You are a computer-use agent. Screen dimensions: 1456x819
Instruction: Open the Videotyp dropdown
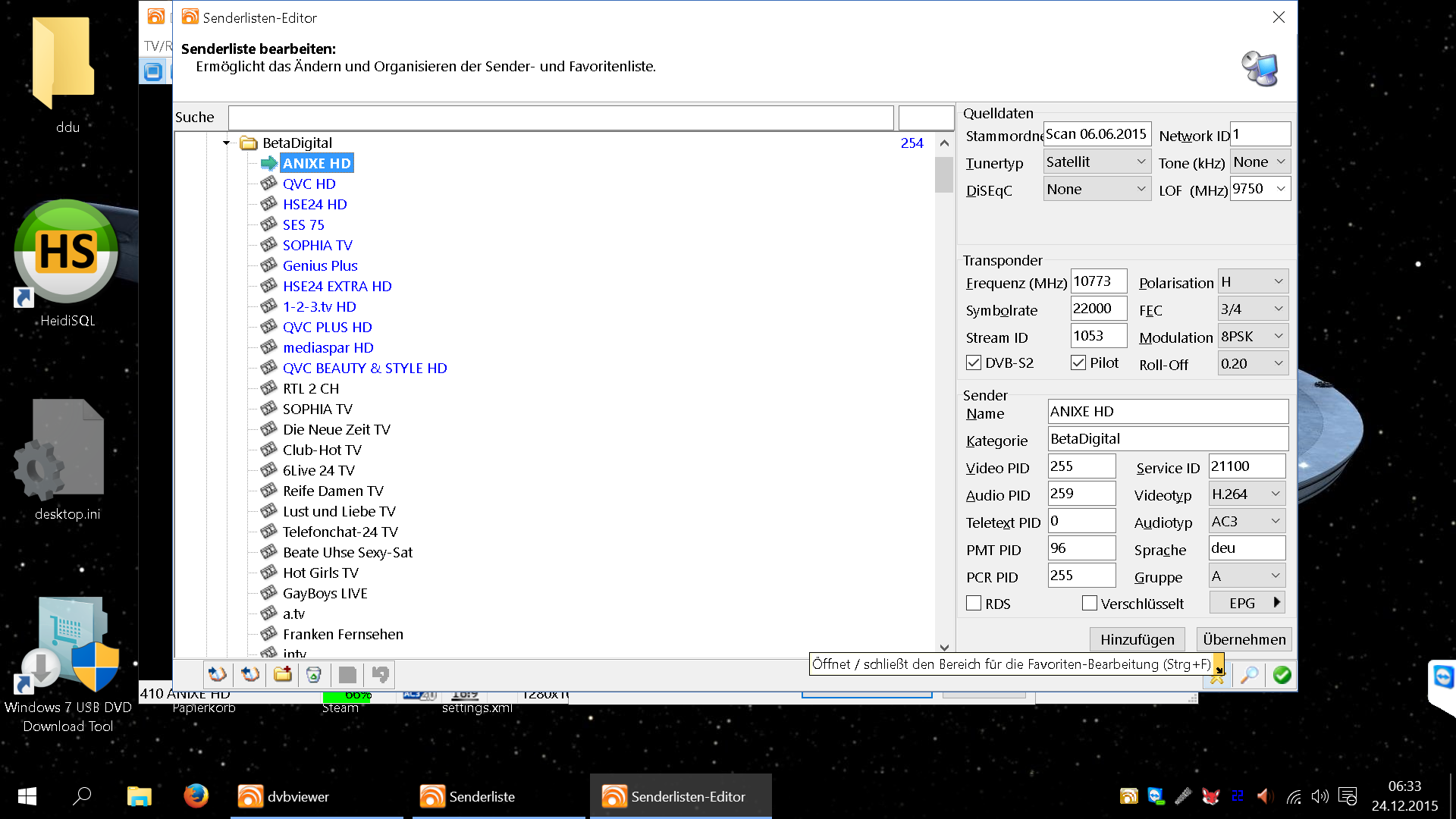[x=1247, y=494]
